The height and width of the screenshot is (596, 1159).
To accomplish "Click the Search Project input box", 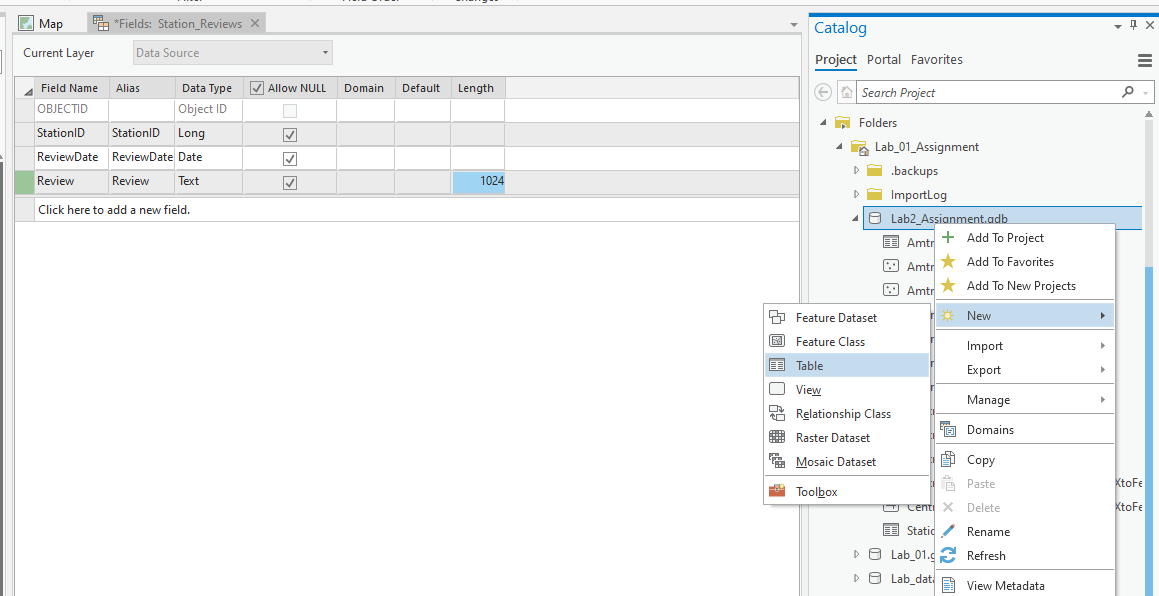I will [x=985, y=93].
